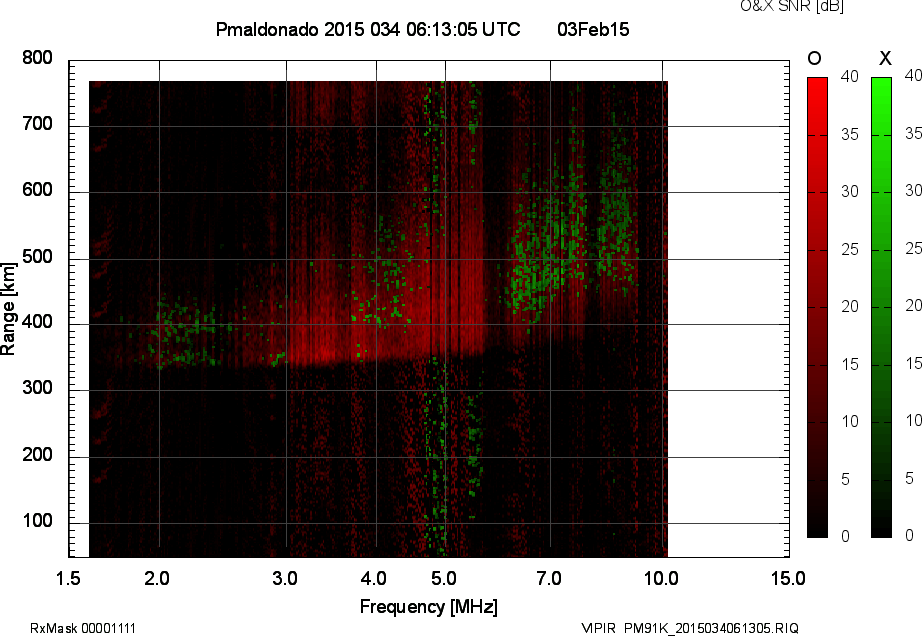Click the 0 value on the O color scale
Screen dimensions: 922x636
tap(846, 536)
